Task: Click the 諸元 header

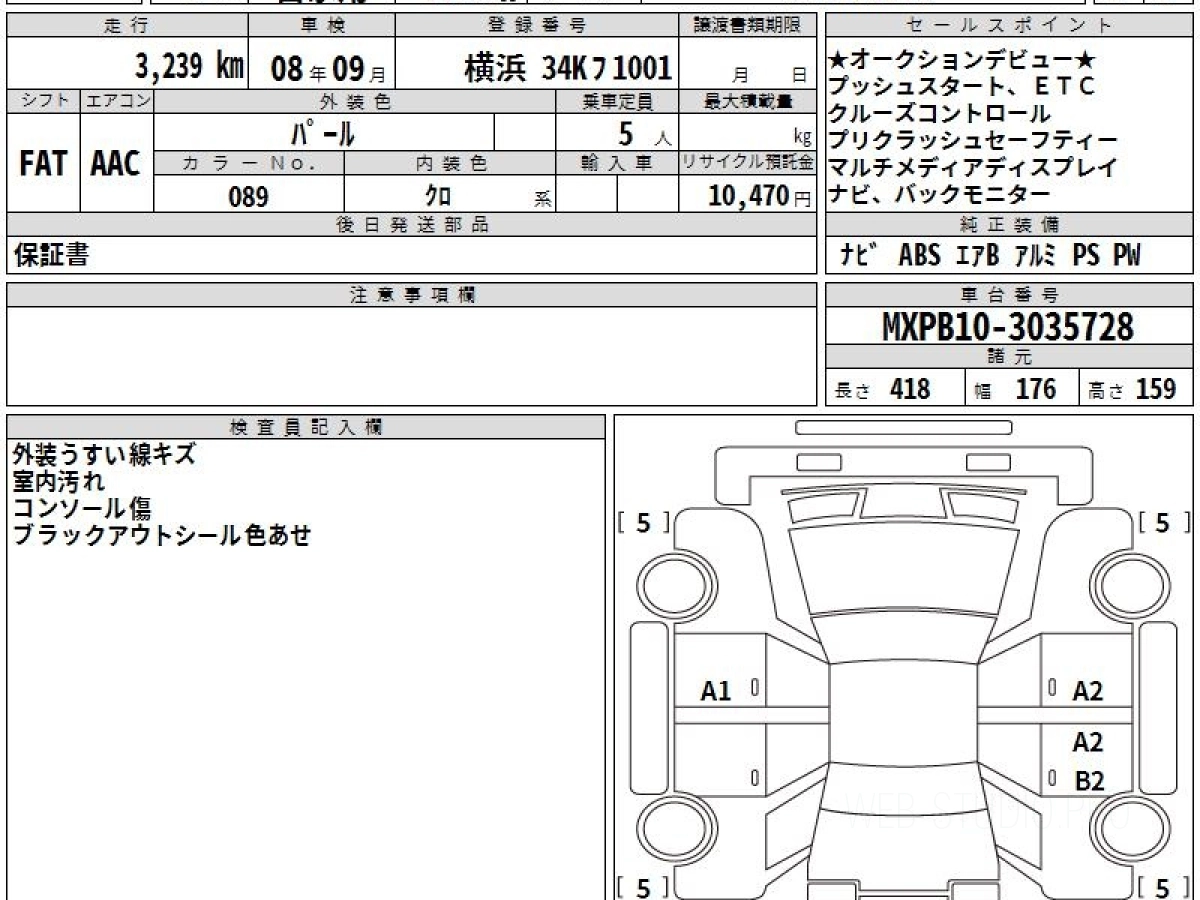Action: [x=1009, y=357]
